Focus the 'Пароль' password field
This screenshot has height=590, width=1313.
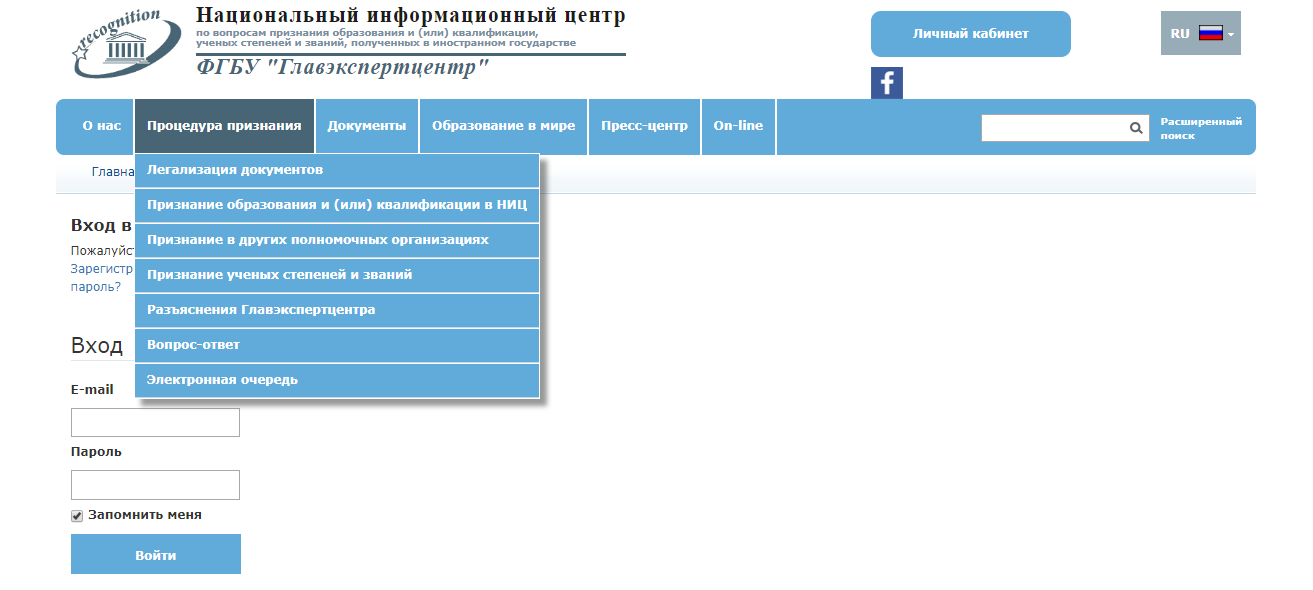click(x=155, y=485)
